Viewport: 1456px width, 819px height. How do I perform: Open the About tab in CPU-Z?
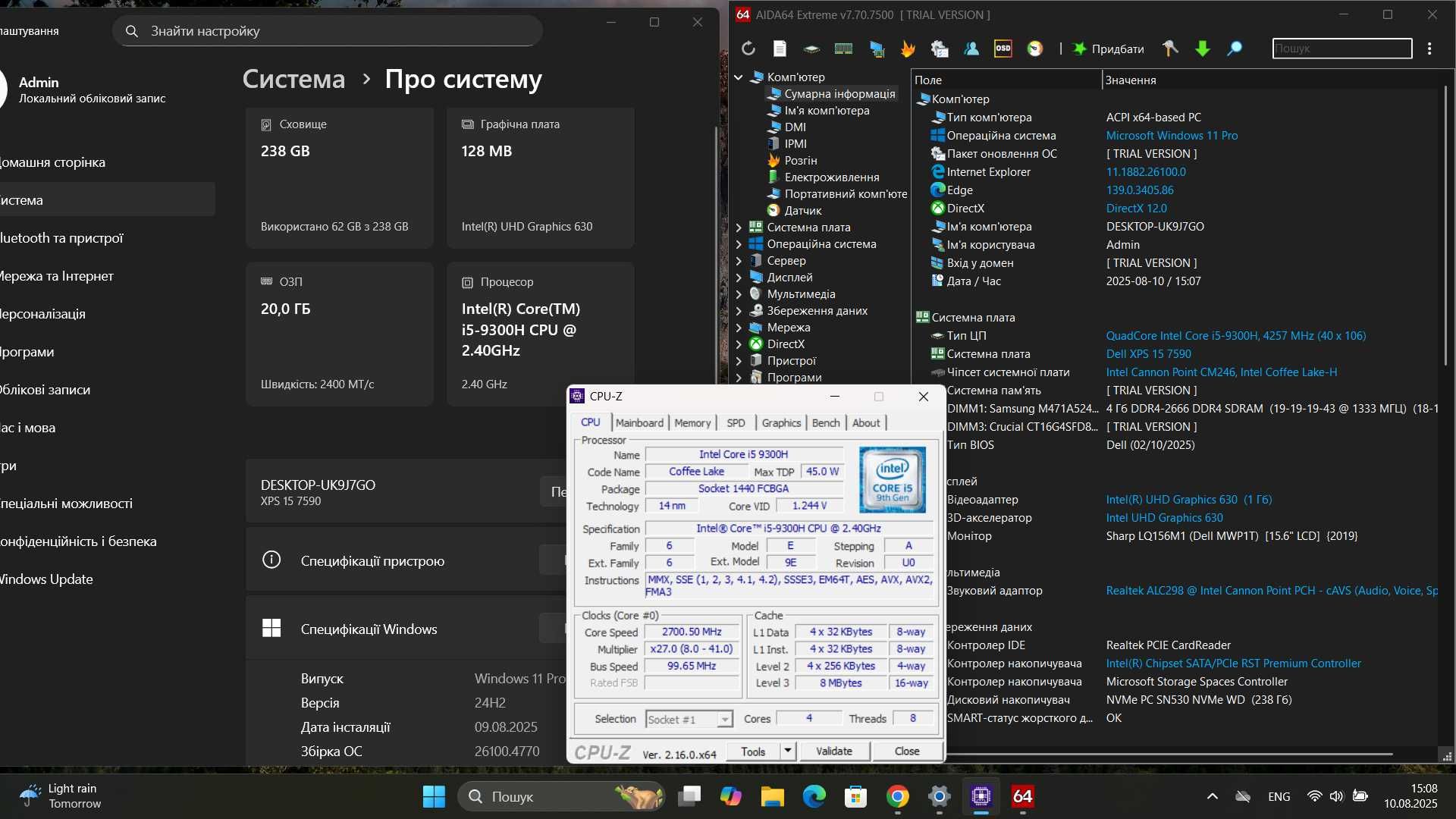click(x=866, y=422)
